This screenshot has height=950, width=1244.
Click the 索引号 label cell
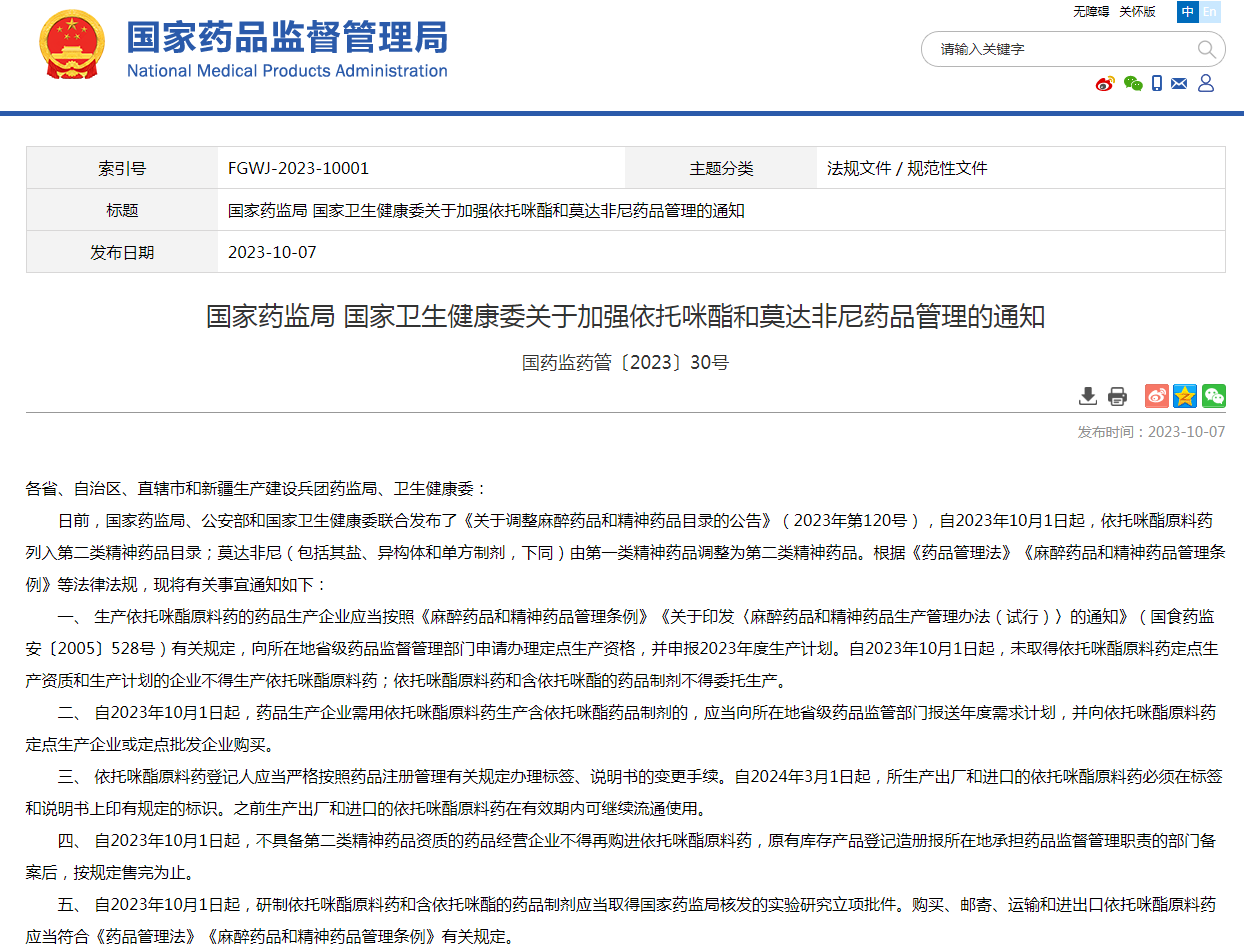[x=122, y=168]
